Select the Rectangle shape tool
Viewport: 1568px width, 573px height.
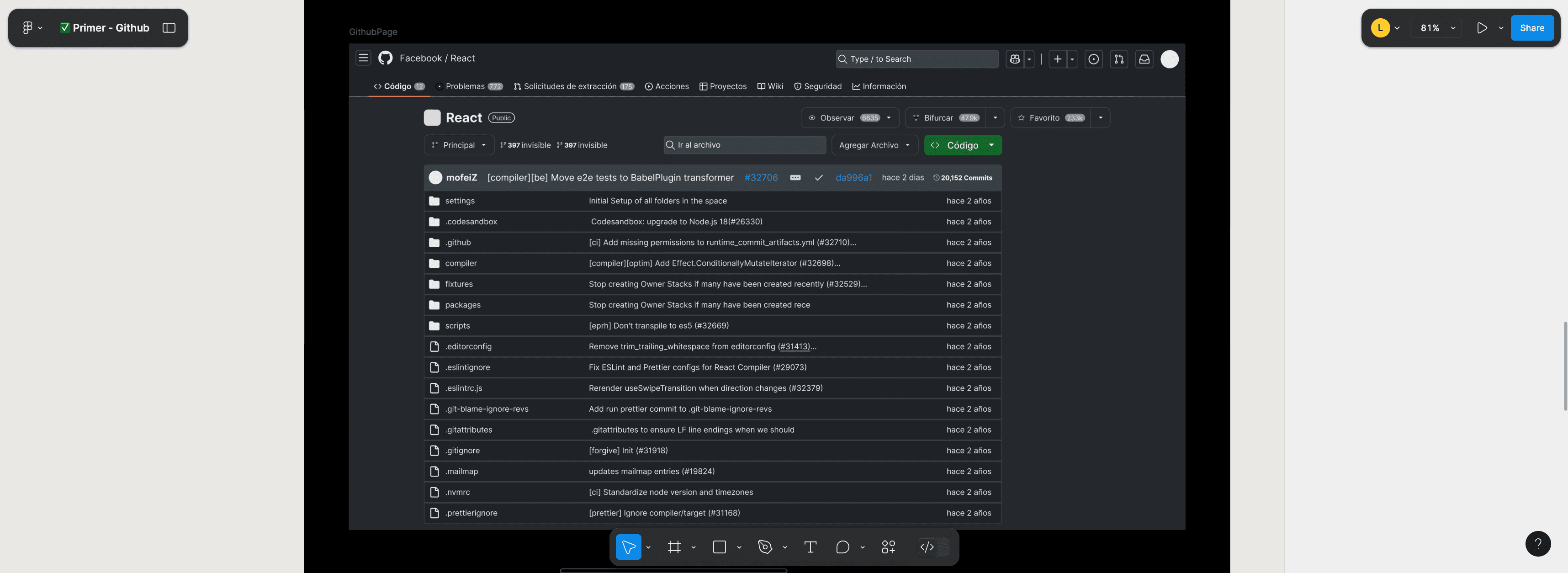720,547
